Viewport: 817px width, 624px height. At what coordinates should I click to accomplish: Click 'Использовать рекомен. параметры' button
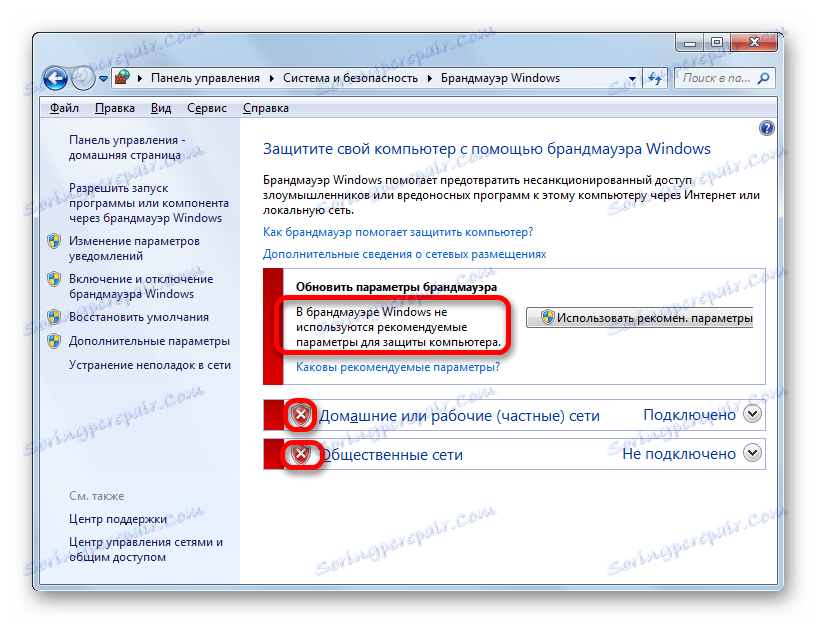(639, 317)
